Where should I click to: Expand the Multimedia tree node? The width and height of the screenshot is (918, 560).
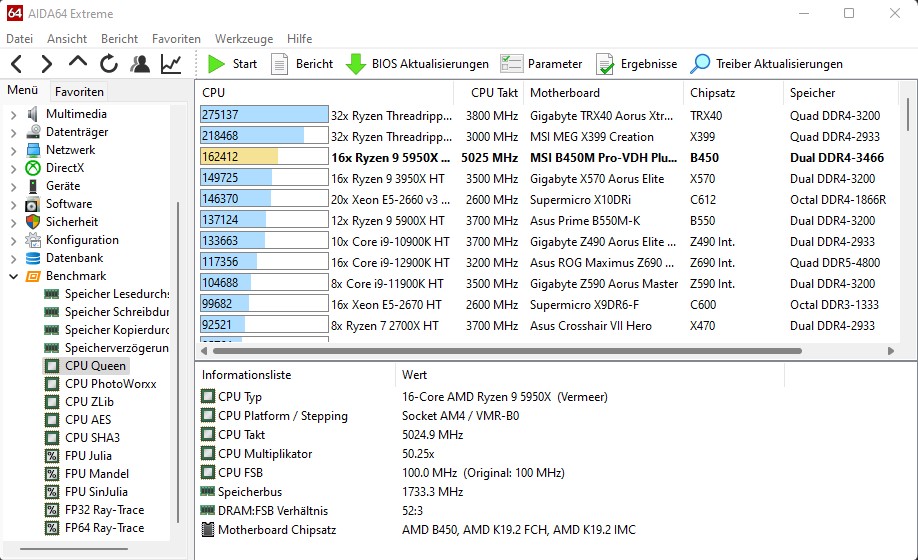point(13,114)
